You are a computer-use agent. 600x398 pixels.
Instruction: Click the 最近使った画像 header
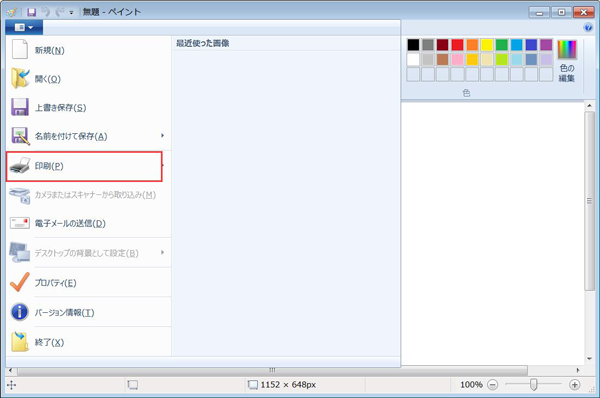(202, 43)
